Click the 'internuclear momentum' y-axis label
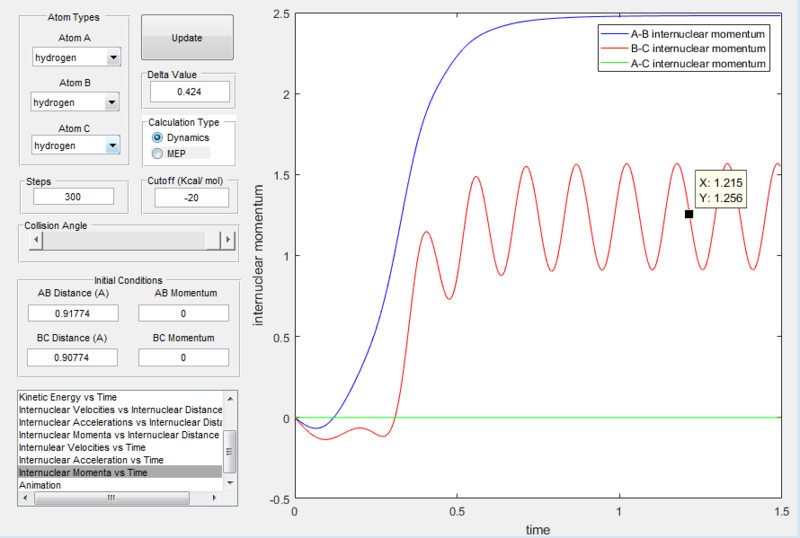The height and width of the screenshot is (538, 800). coord(258,255)
